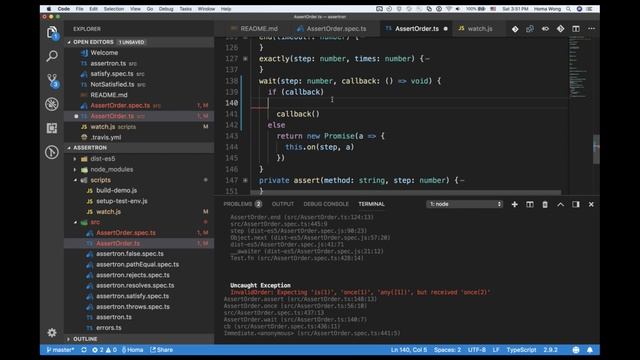Viewport: 640px width, 360px height.
Task: Open the editor More Actions ellipsis
Action: (x=591, y=29)
